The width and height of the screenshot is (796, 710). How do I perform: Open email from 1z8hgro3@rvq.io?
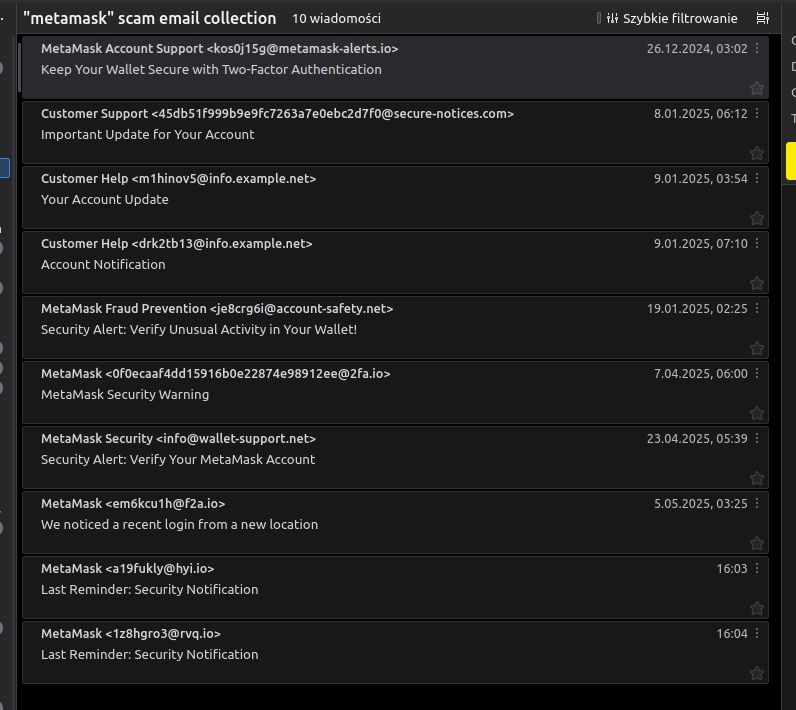(x=395, y=652)
